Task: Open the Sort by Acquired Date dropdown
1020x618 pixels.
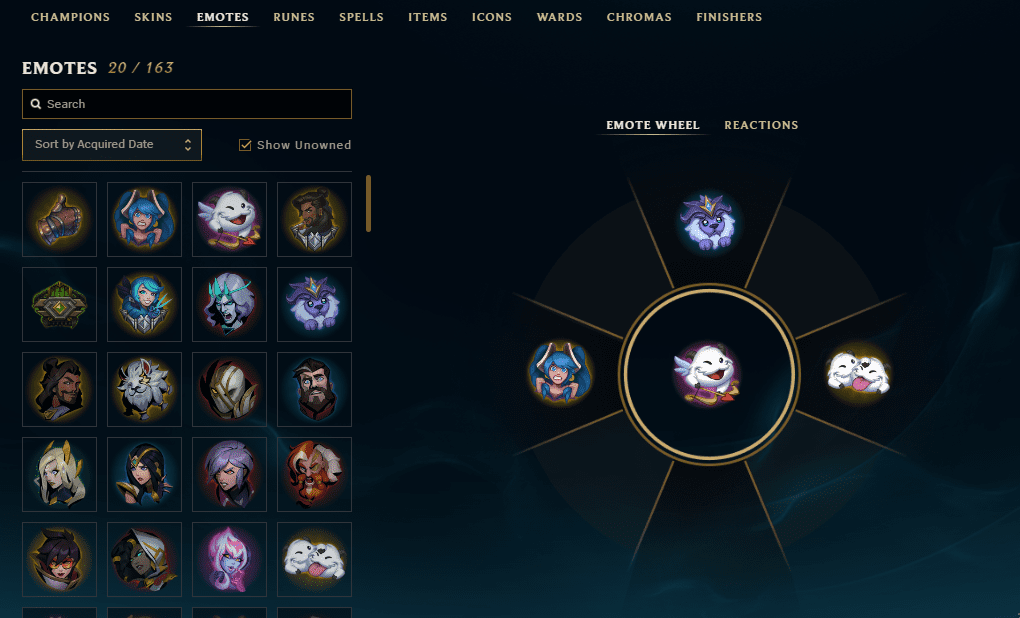Action: pos(112,144)
